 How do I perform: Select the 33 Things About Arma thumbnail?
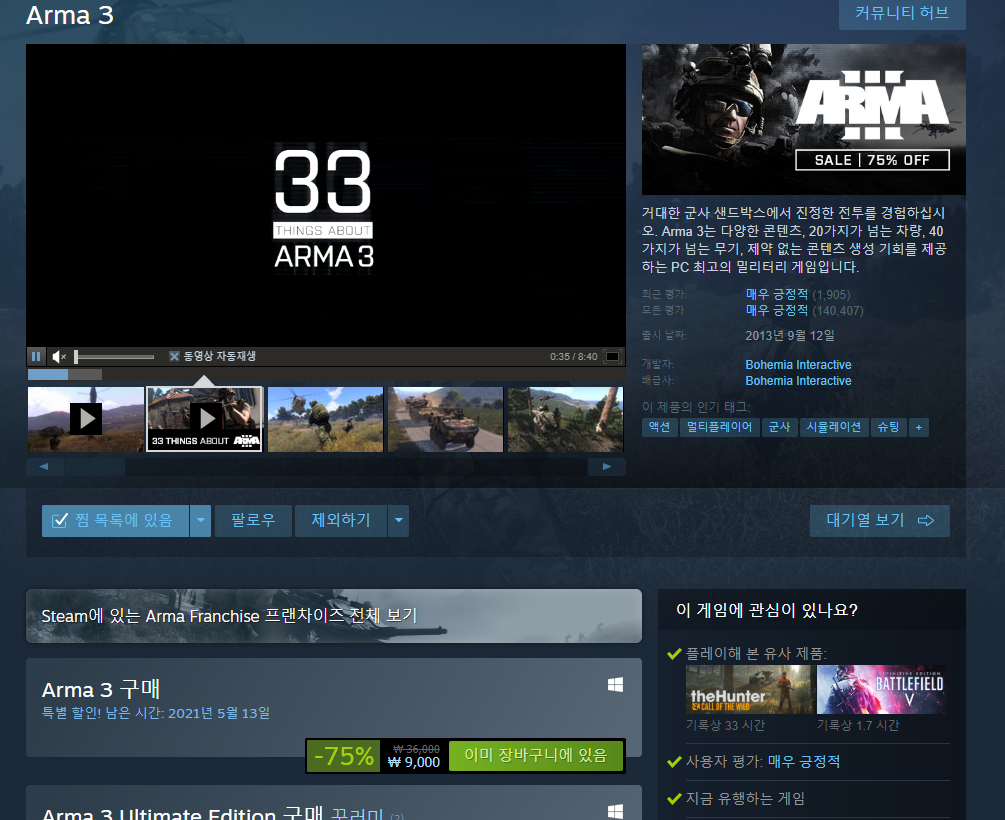point(205,419)
